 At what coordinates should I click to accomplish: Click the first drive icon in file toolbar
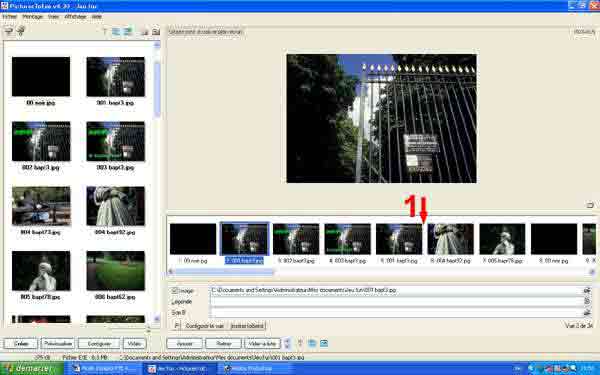(8, 31)
